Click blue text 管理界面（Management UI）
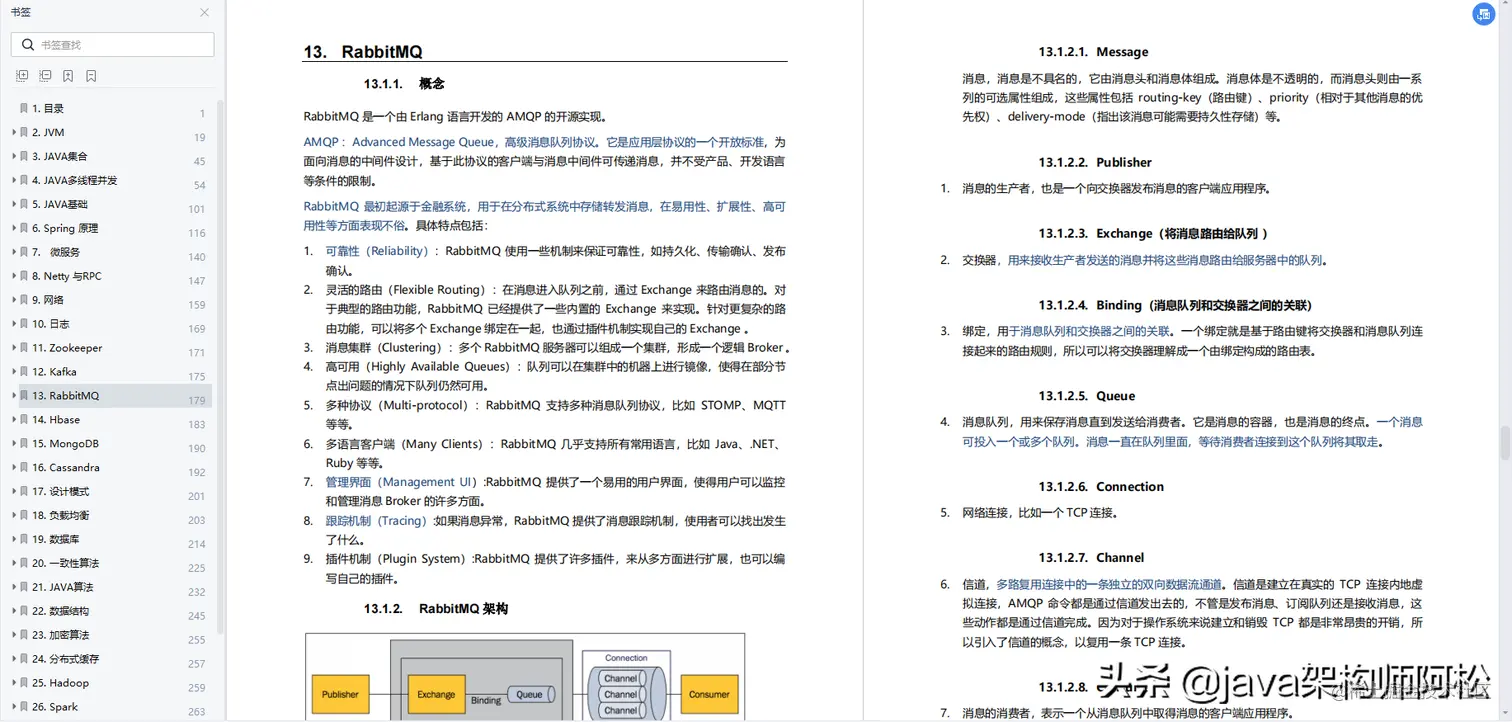This screenshot has height=722, width=1512. pos(404,482)
